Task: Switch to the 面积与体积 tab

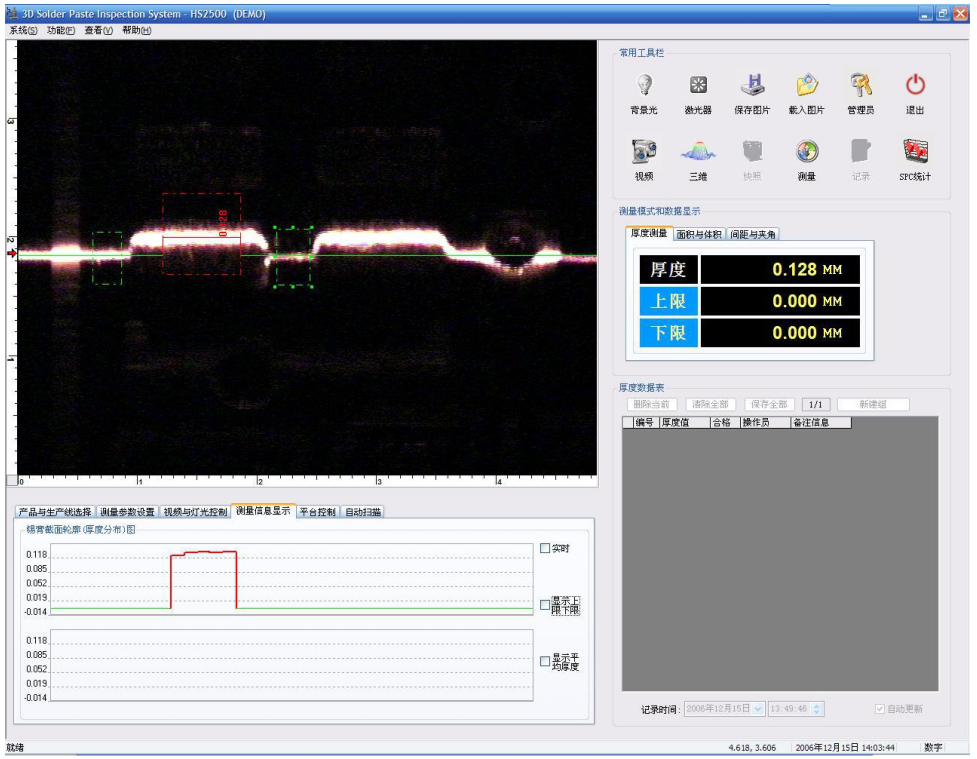Action: coord(698,234)
